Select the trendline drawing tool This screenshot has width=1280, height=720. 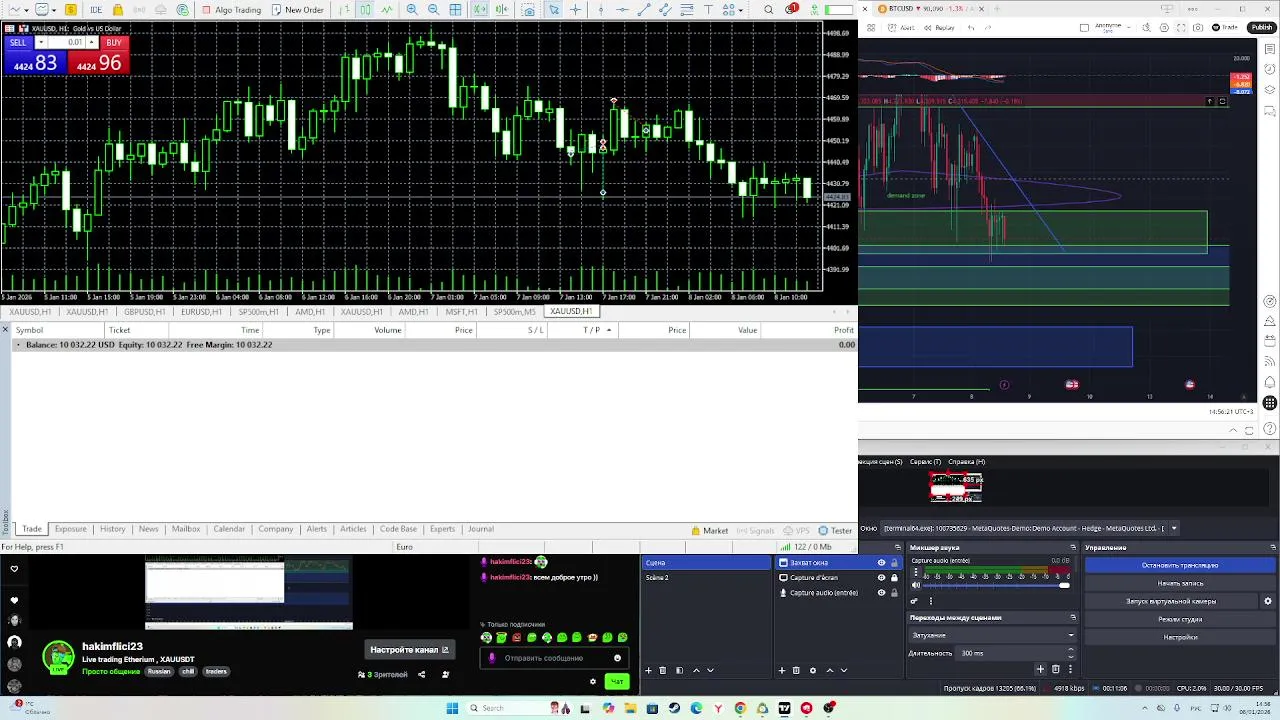pyautogui.click(x=644, y=10)
